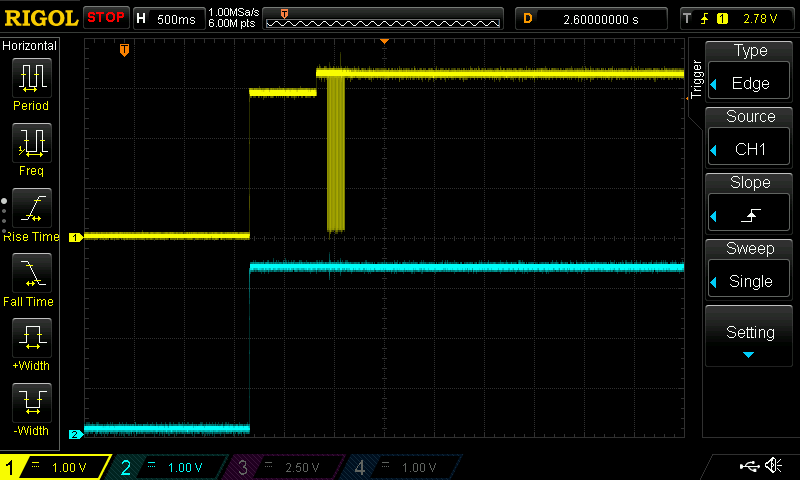Click the USB connection icon
The height and width of the screenshot is (480, 800).
pyautogui.click(x=749, y=466)
